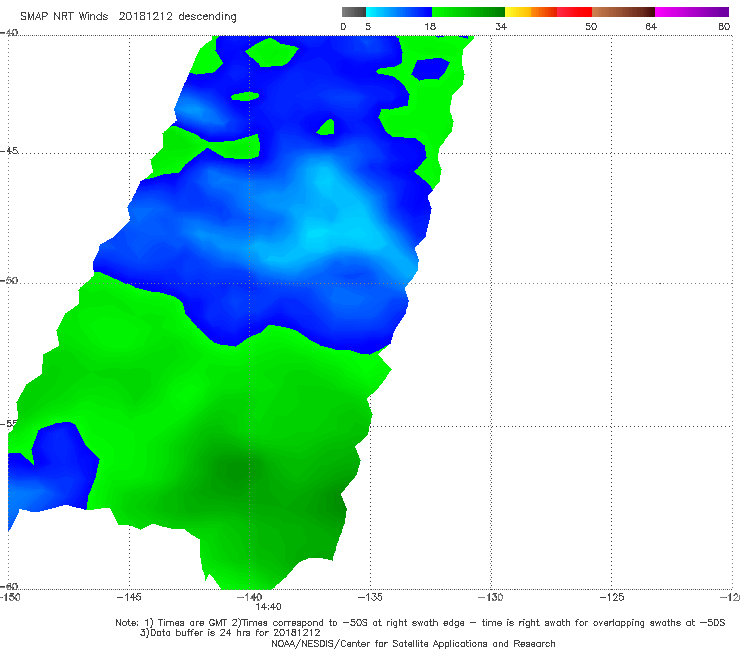Click the '-140' longitude axis label
Screen dimensions: 740x650
(x=250, y=597)
